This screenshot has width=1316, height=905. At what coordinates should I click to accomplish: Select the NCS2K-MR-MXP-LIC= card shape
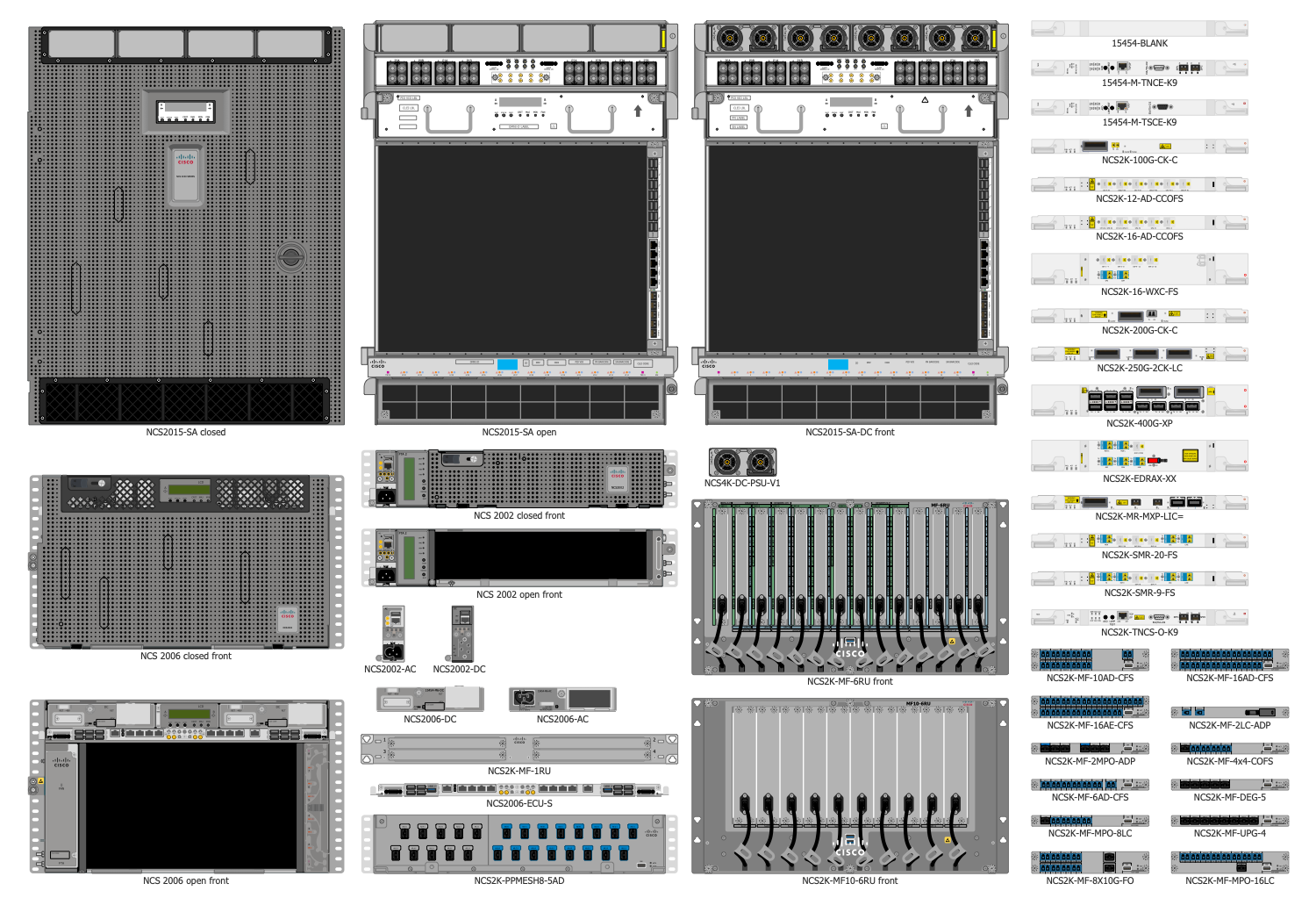pos(1140,502)
